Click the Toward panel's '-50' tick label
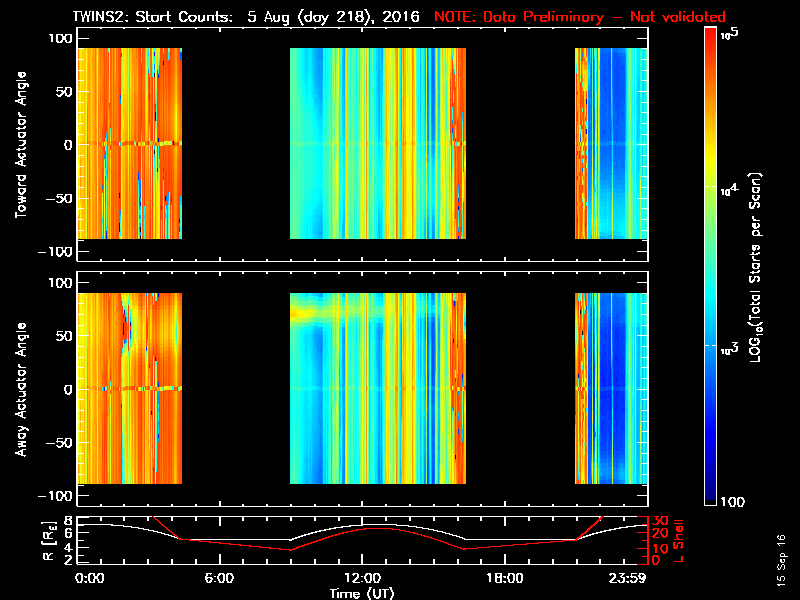 59,198
